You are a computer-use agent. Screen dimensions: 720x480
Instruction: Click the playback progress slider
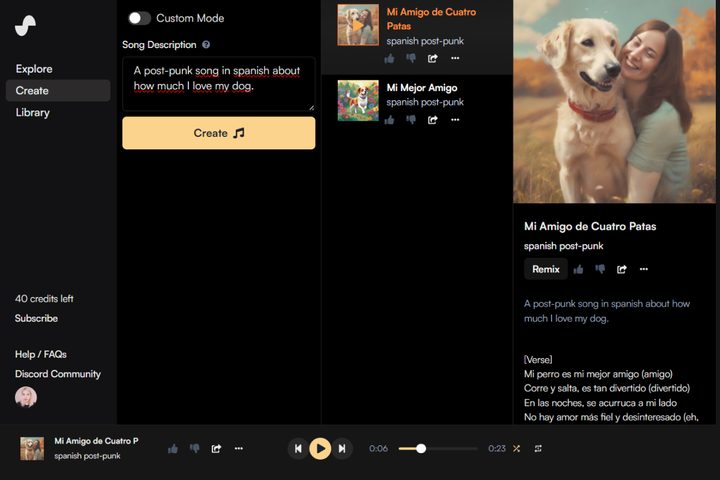[438, 449]
